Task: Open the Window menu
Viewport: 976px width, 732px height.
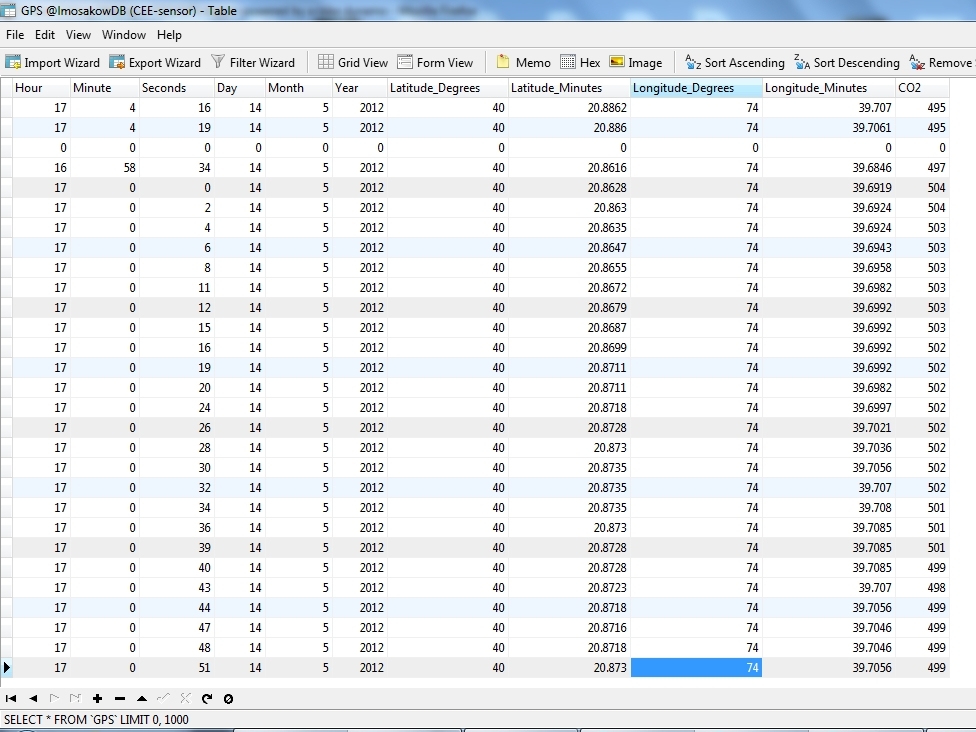Action: point(123,35)
